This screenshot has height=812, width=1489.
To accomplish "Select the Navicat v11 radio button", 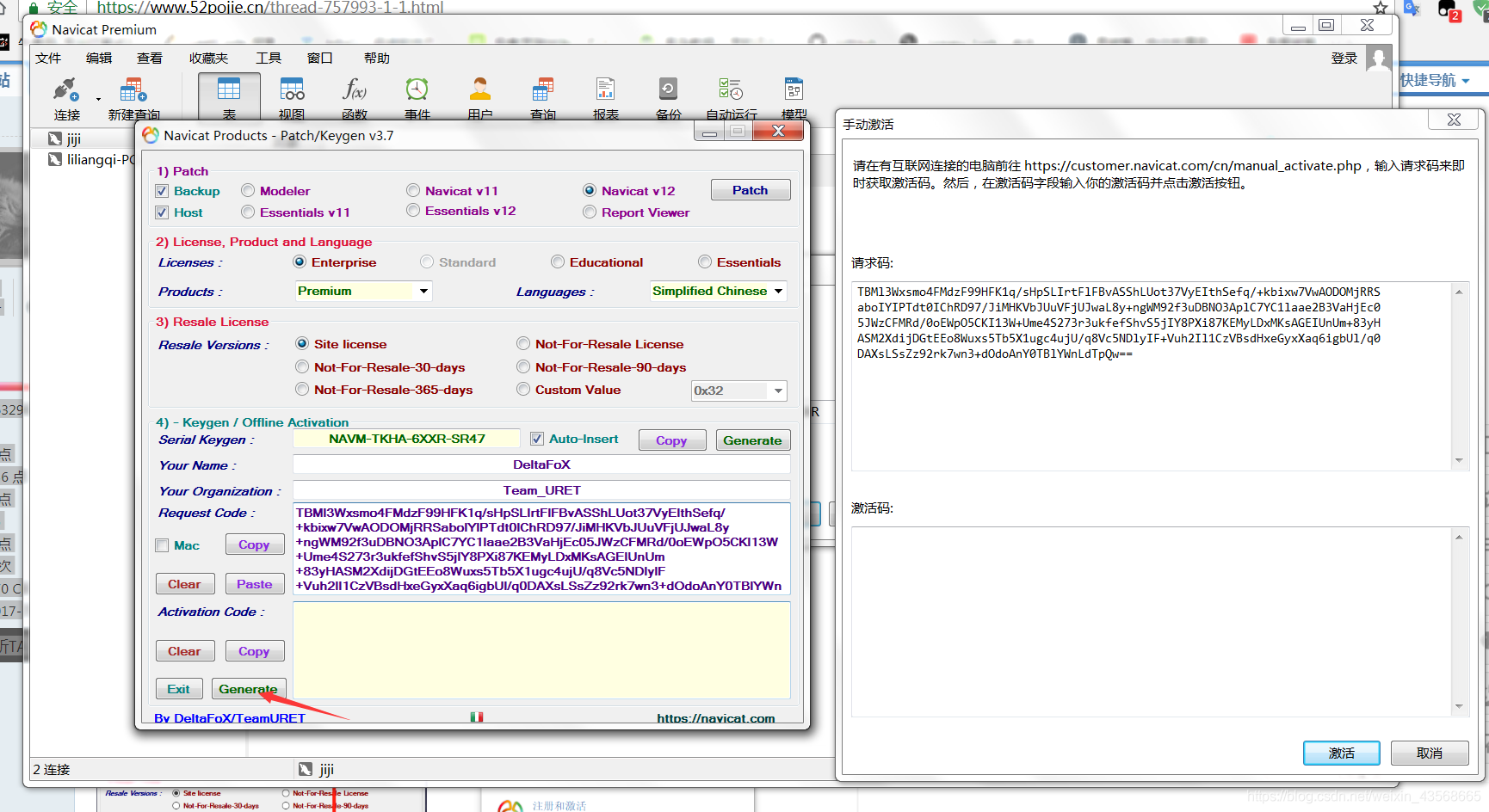I will (413, 190).
